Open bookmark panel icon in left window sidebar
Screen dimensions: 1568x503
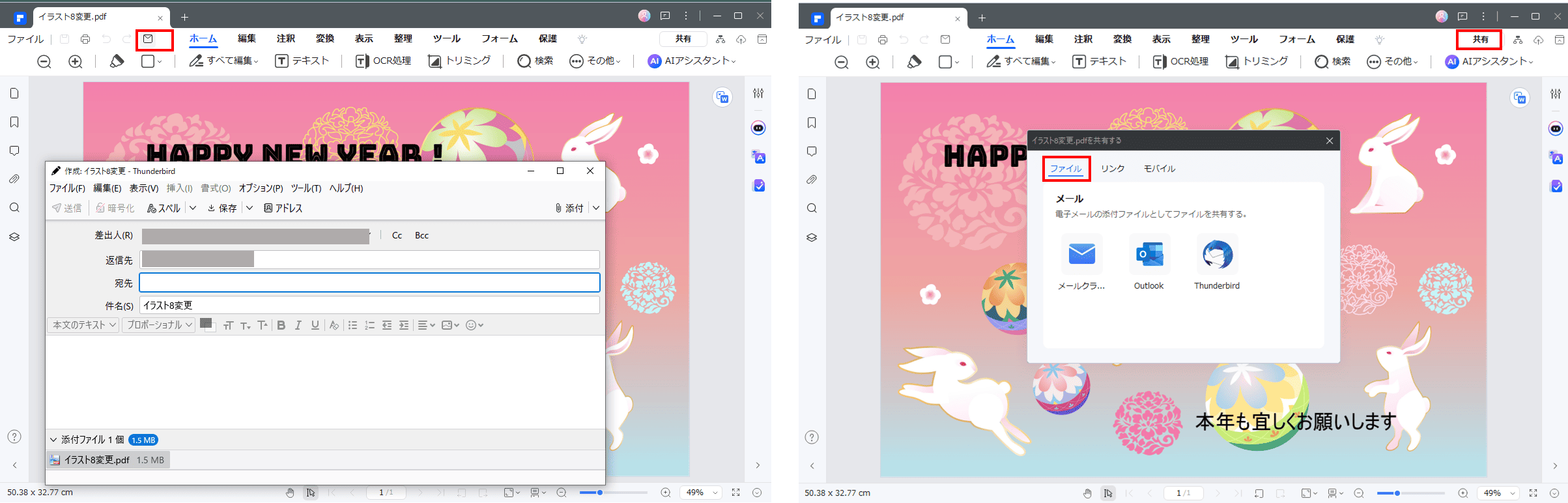click(14, 122)
